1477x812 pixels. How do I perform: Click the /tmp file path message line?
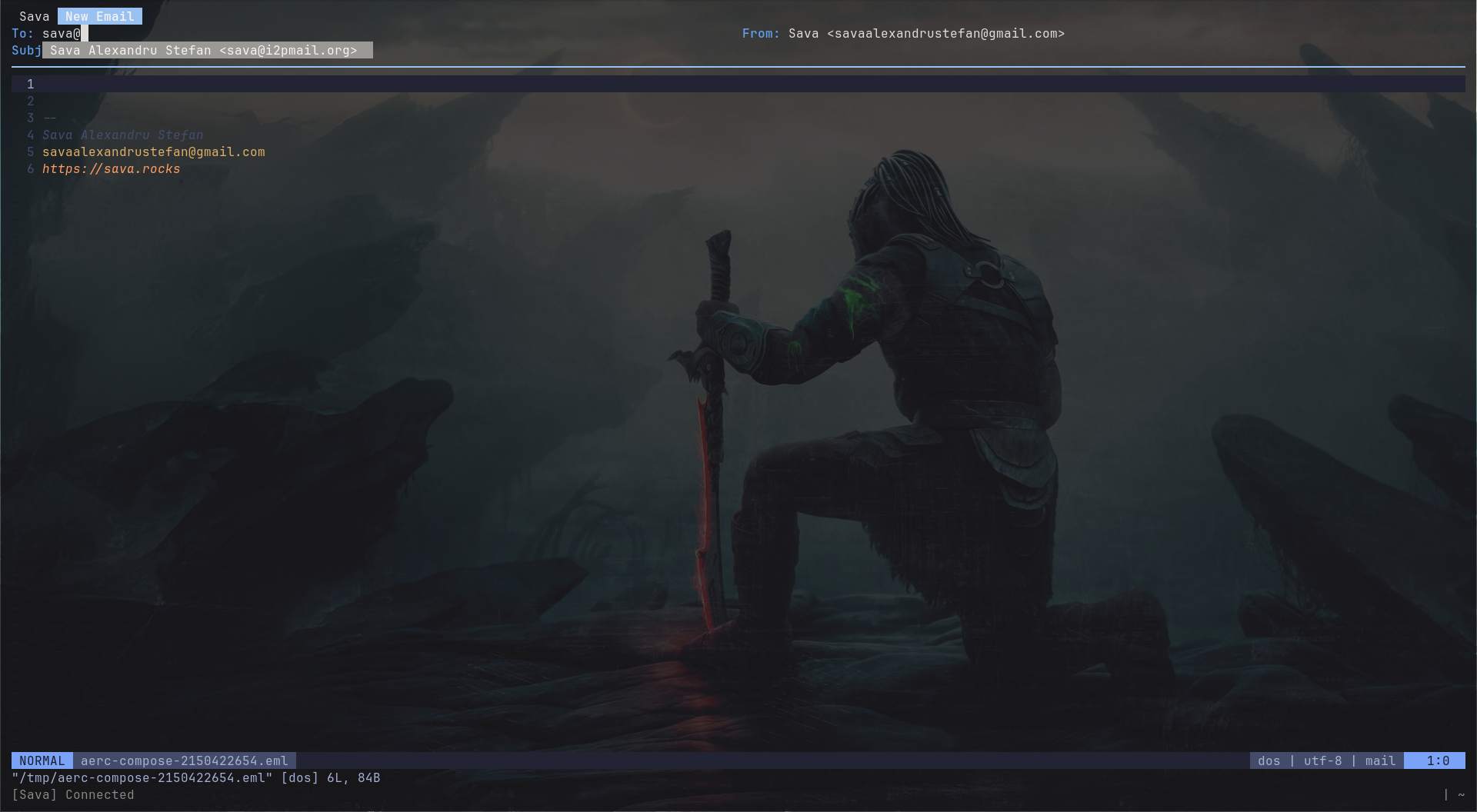(196, 777)
